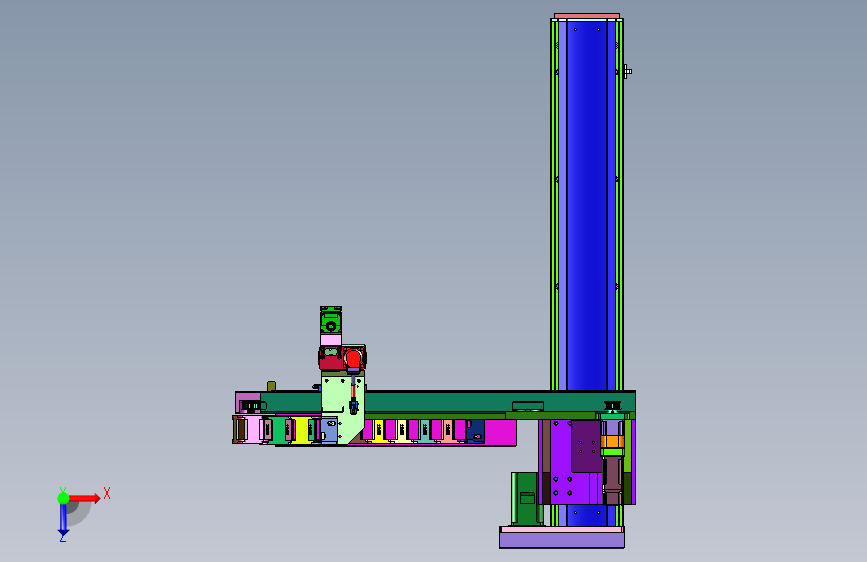
Task: Select the orange coupling on the column's lower right
Action: pos(612,441)
